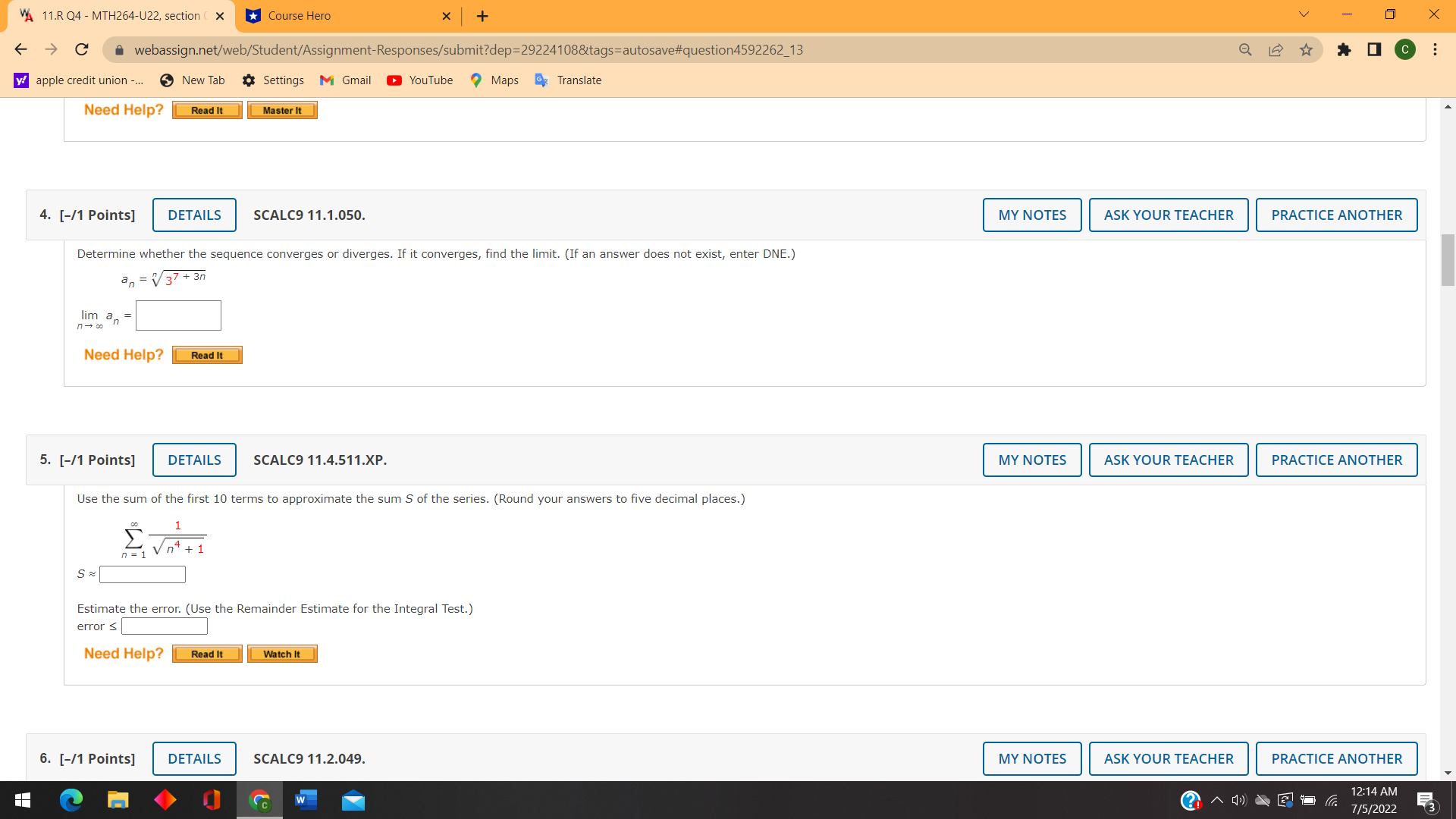
Task: Open a new browser tab
Action: click(482, 16)
